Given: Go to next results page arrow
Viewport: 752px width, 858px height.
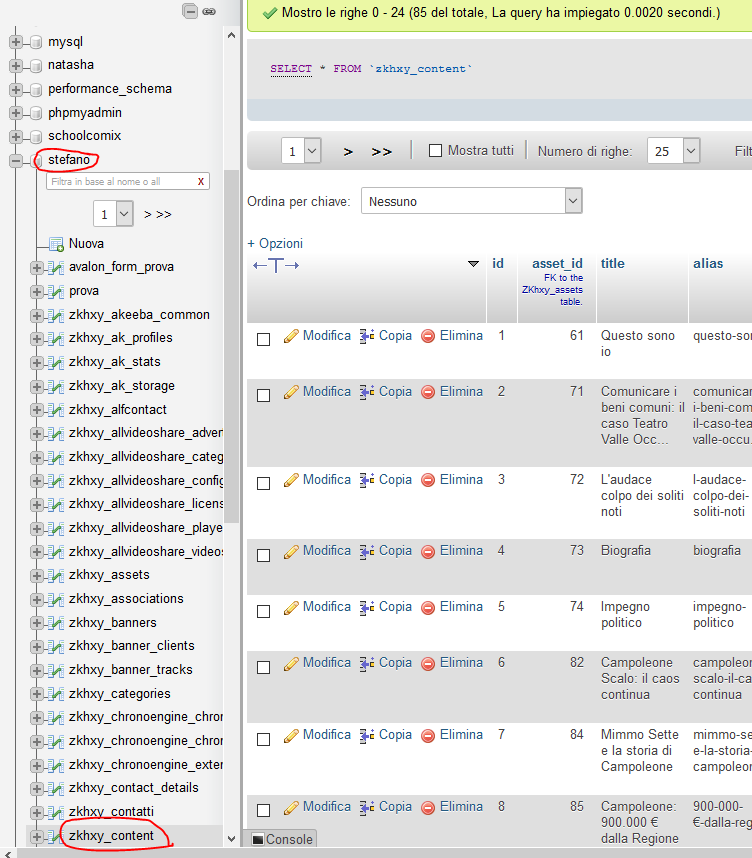Looking at the screenshot, I should click(348, 152).
